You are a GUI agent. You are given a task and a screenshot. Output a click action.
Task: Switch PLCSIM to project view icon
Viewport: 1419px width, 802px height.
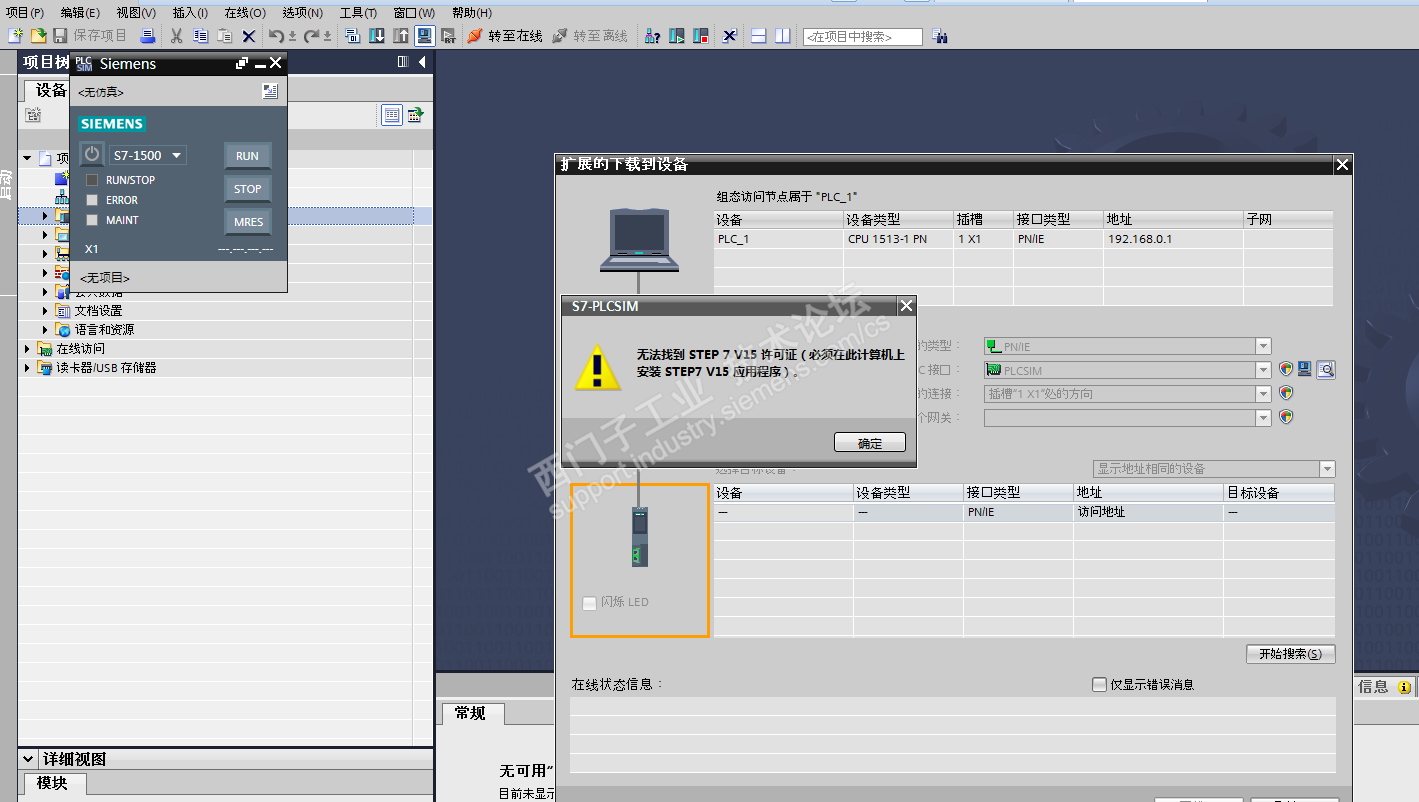tap(269, 91)
